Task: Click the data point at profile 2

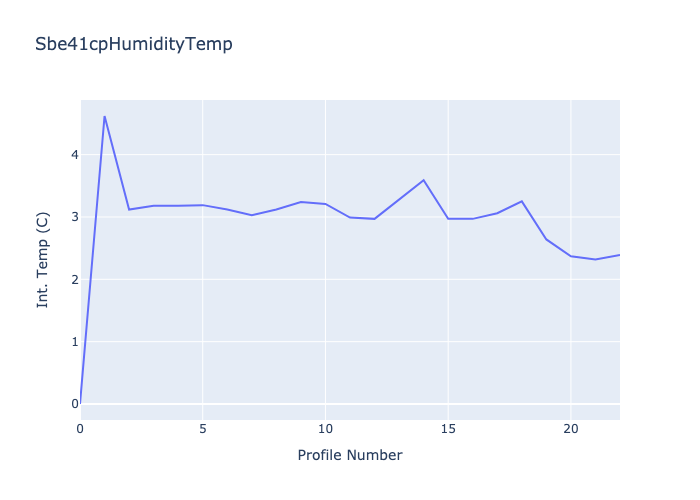Action: (129, 209)
